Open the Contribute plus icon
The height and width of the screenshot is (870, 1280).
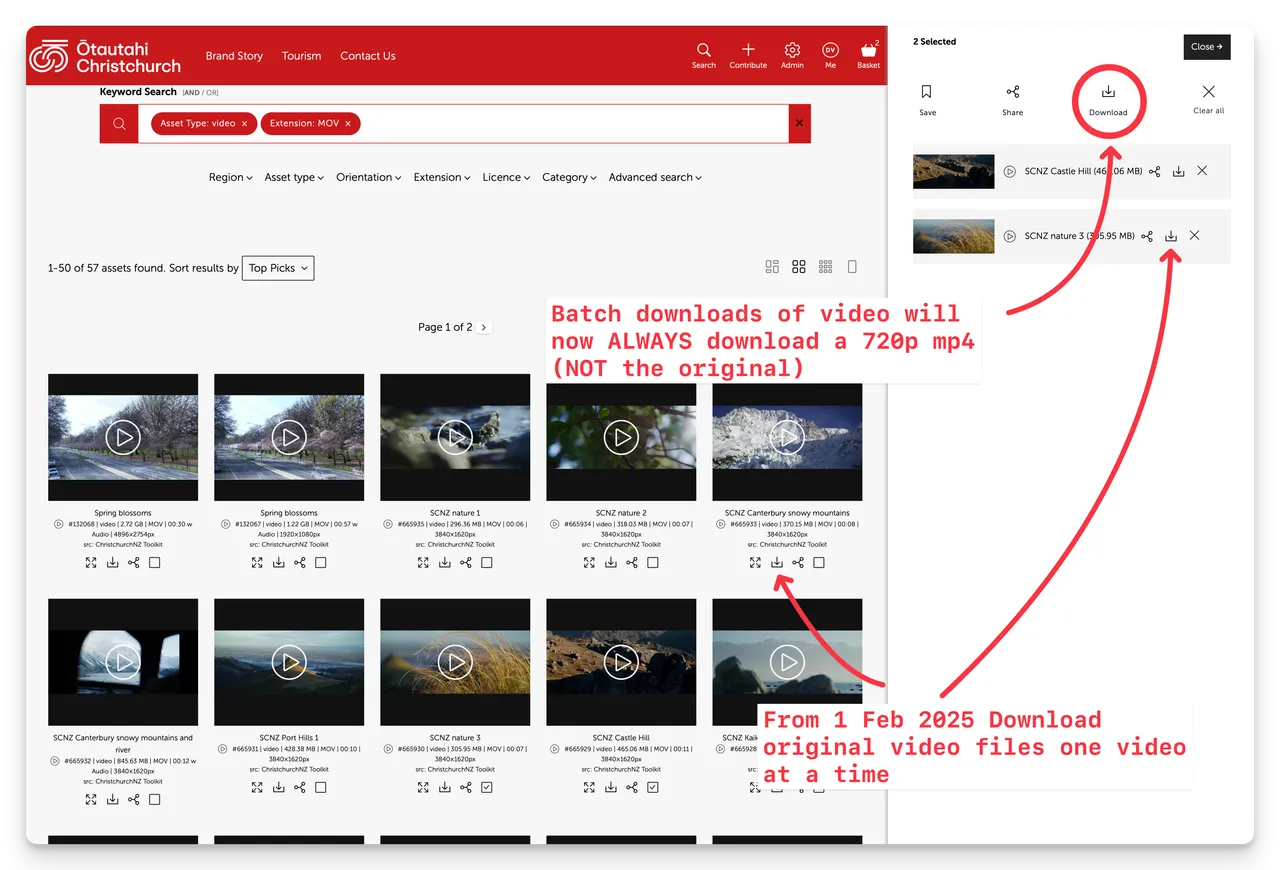(x=748, y=51)
